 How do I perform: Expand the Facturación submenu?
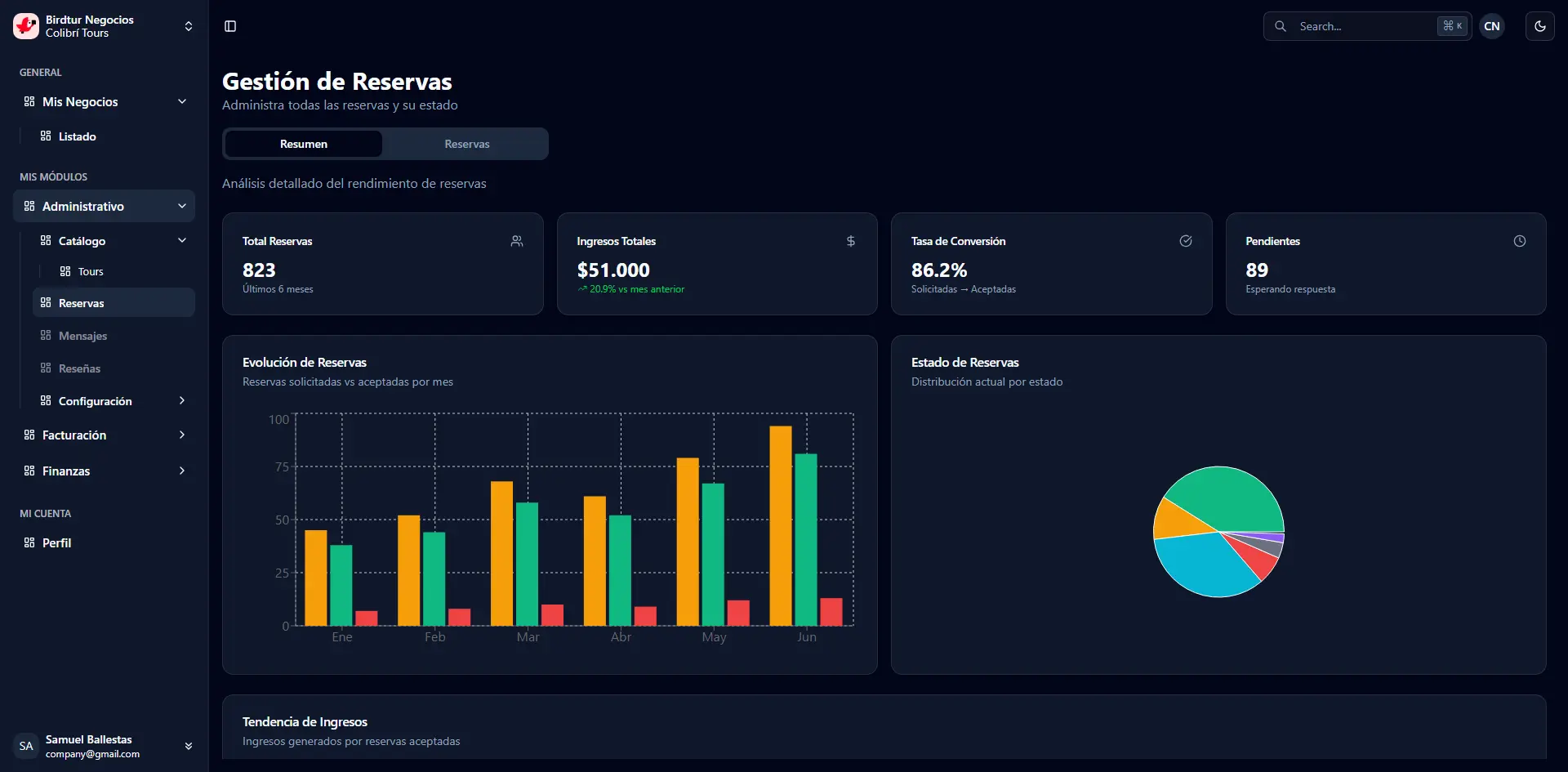(181, 435)
